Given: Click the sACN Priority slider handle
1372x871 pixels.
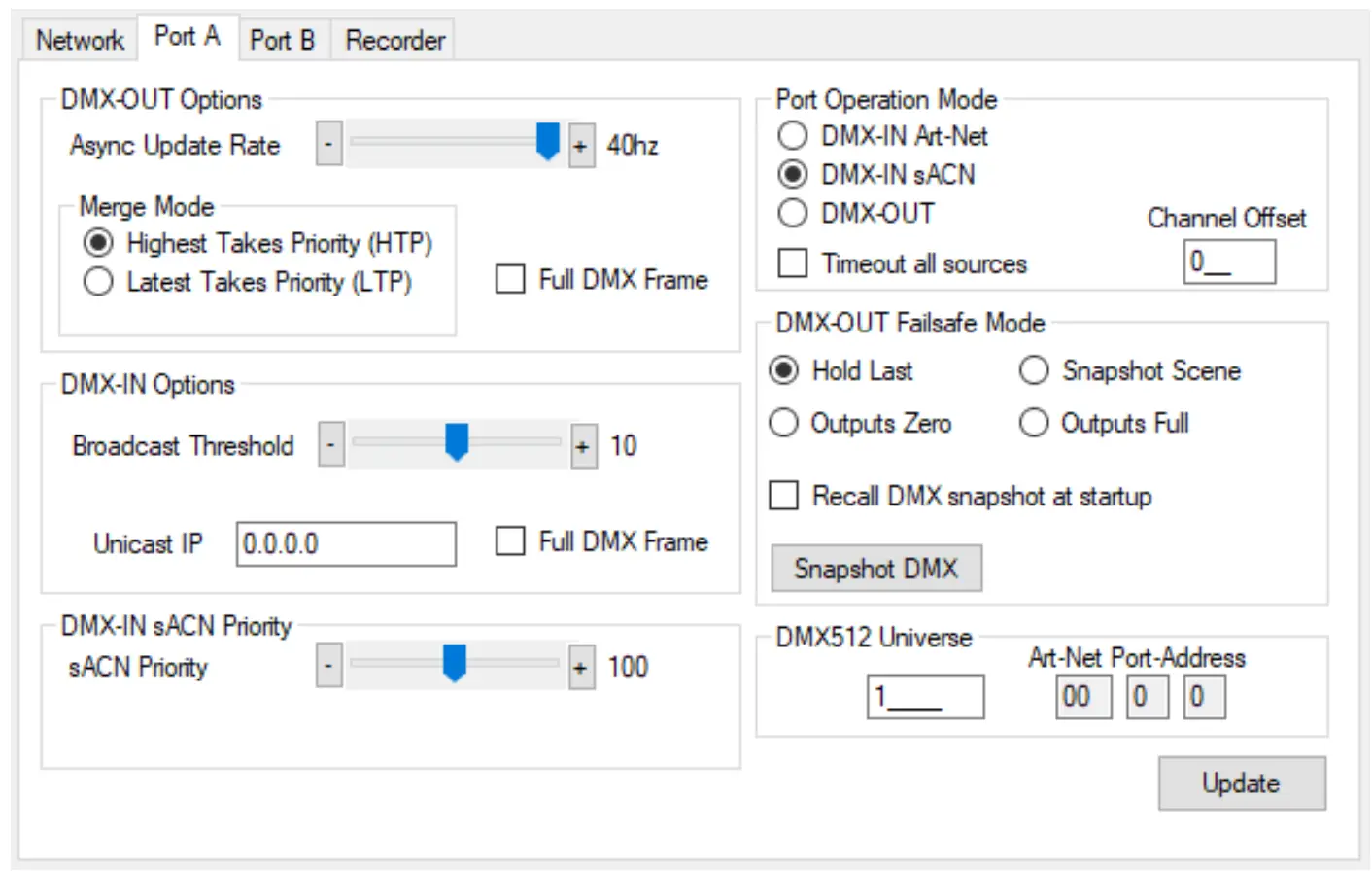Looking at the screenshot, I should point(454,663).
